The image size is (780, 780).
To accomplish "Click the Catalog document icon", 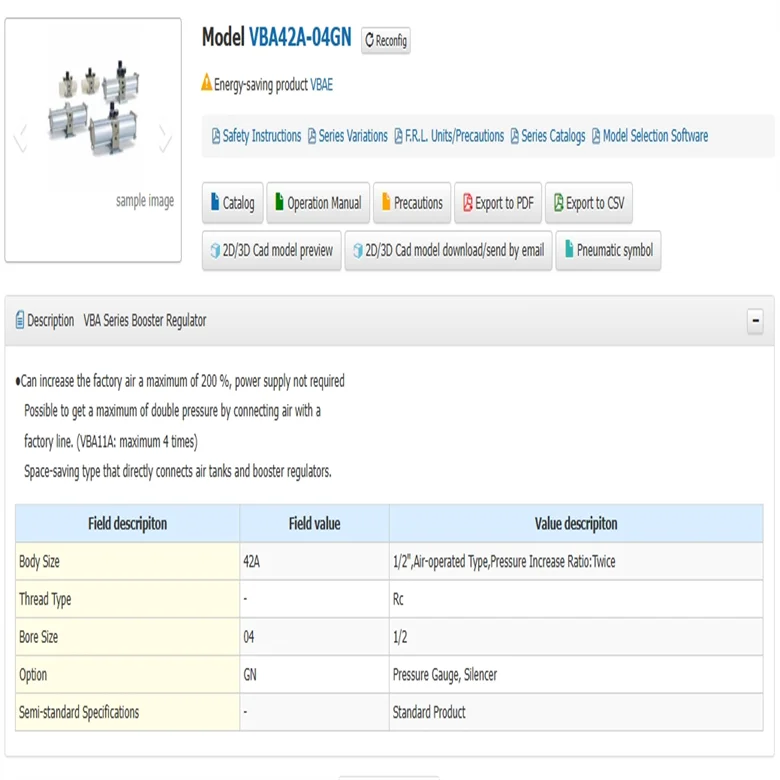I will coord(214,203).
